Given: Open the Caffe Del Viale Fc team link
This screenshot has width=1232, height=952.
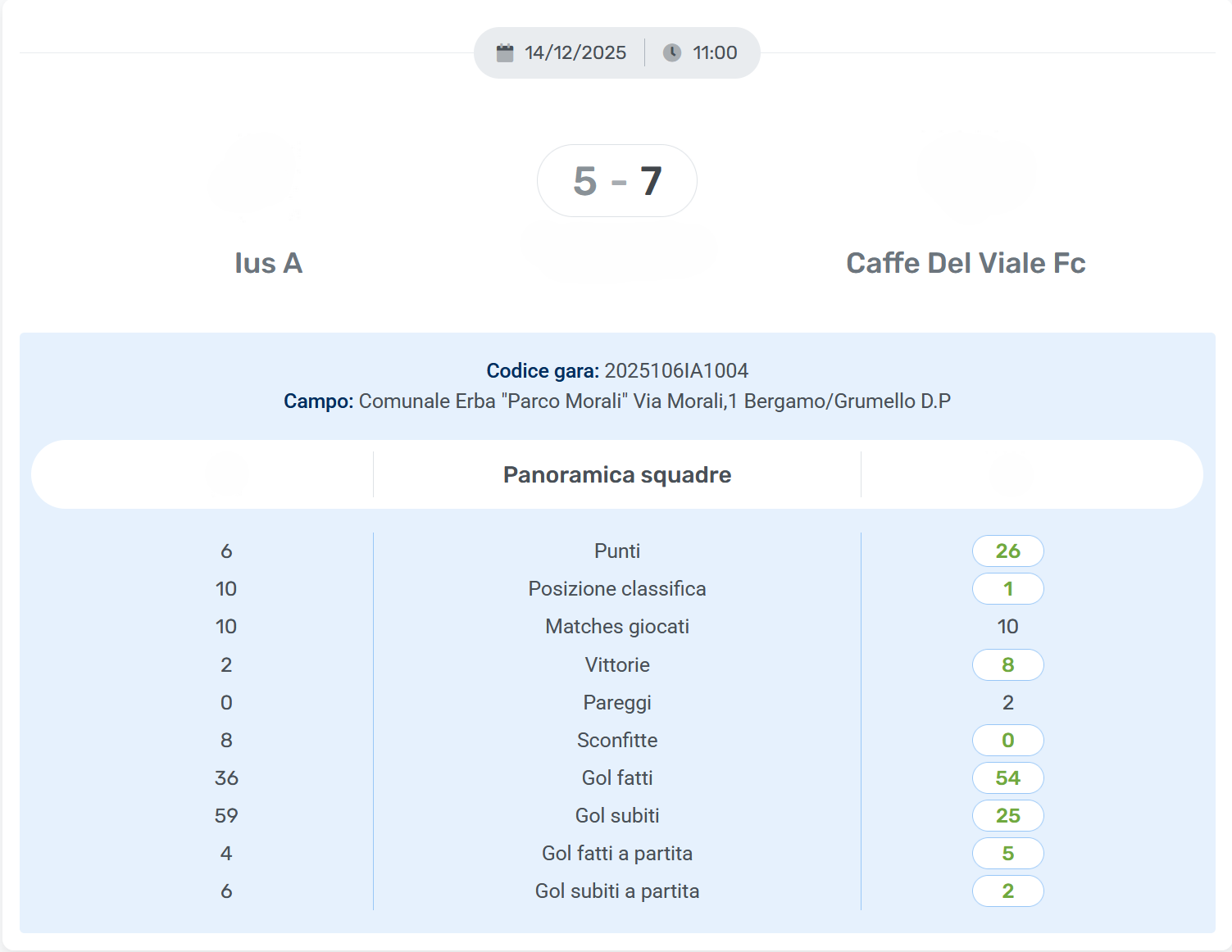Looking at the screenshot, I should click(x=966, y=263).
